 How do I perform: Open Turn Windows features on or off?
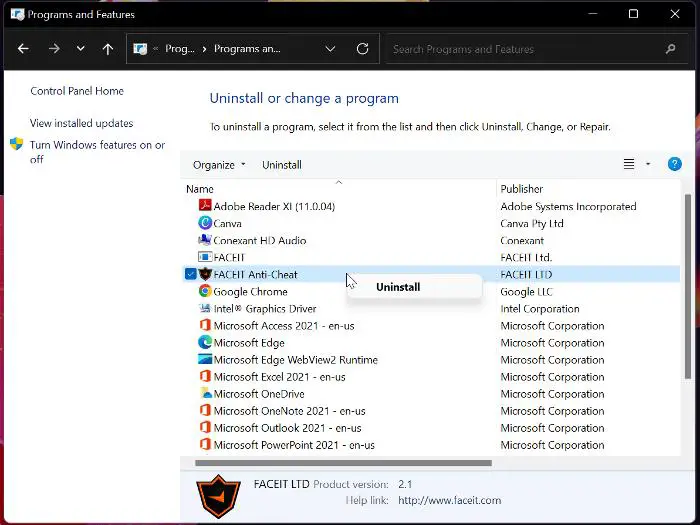point(97,152)
